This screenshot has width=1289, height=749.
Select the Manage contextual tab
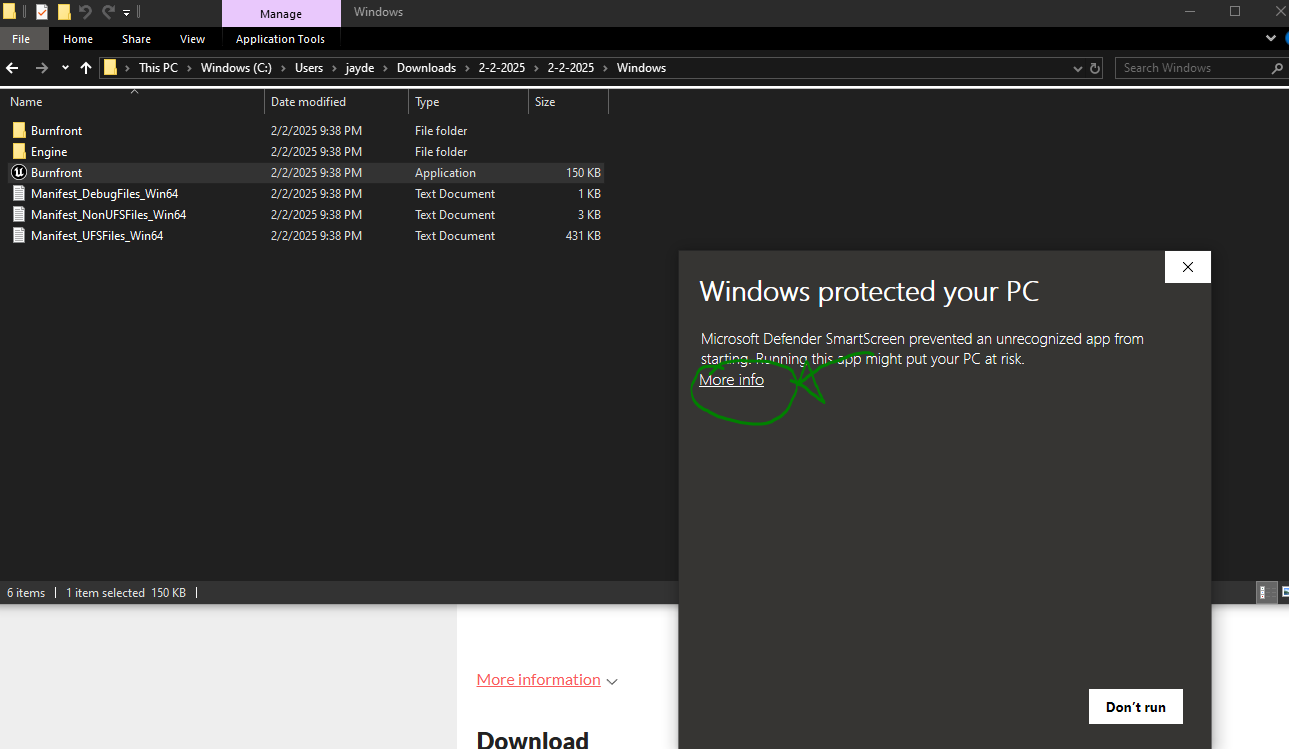[281, 14]
